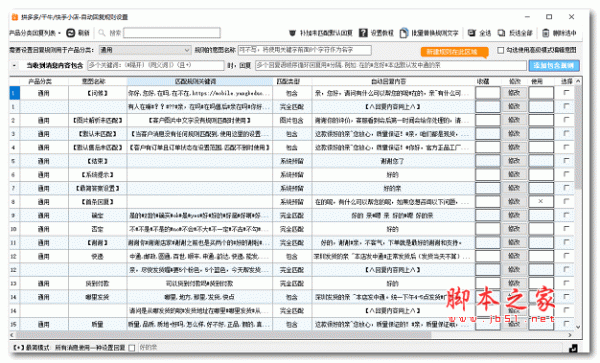Select 【系统提示】 intent name cell
600x363 pixels.
coord(98,175)
